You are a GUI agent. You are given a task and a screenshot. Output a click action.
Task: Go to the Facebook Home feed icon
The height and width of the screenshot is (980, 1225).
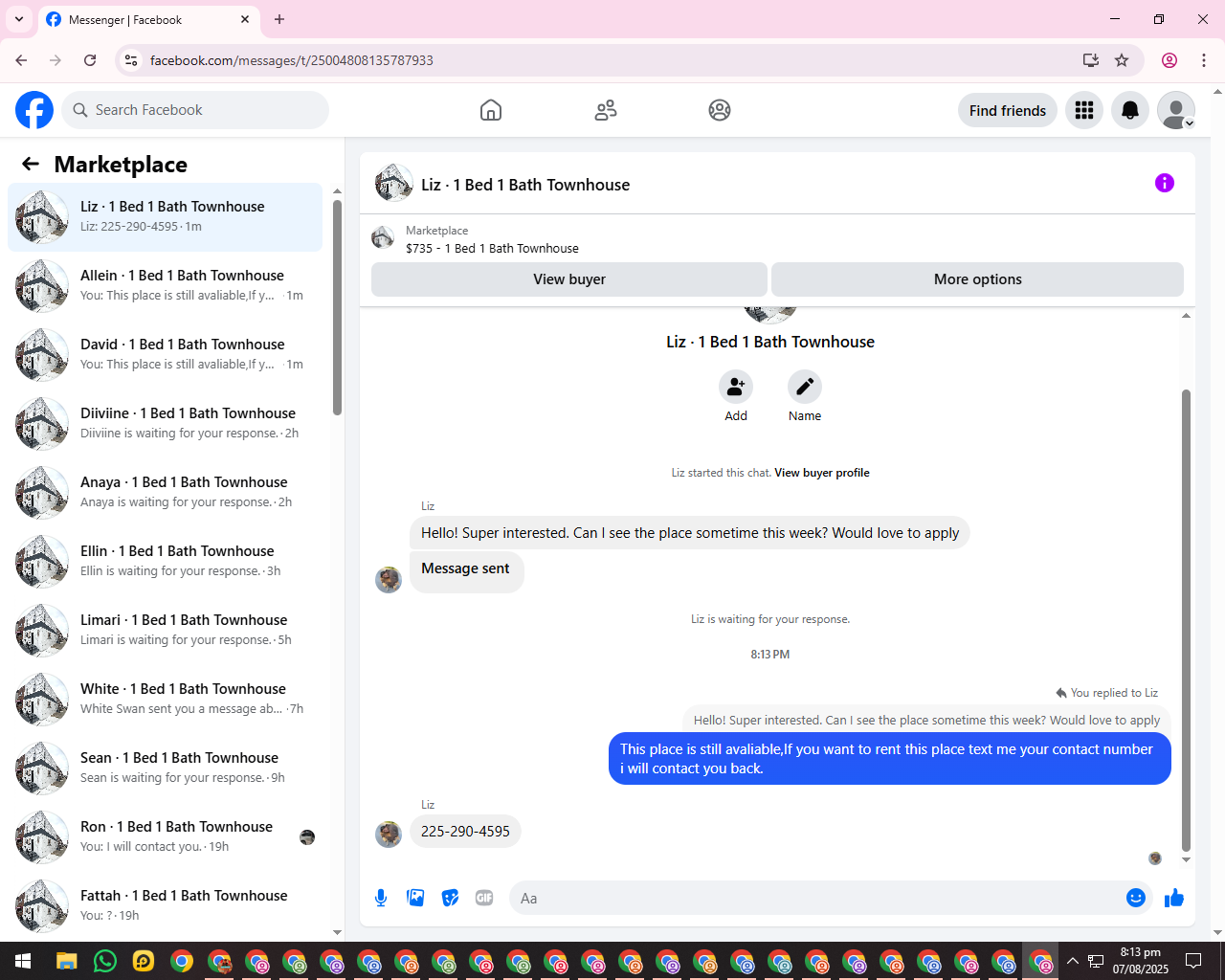pyautogui.click(x=491, y=110)
